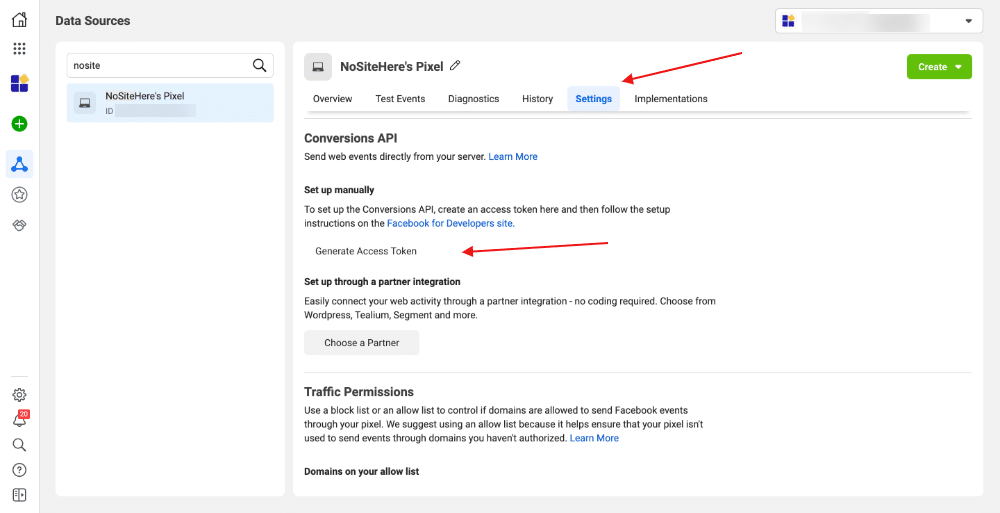Click the business account logo in selector
1000x513 pixels.
(788, 21)
